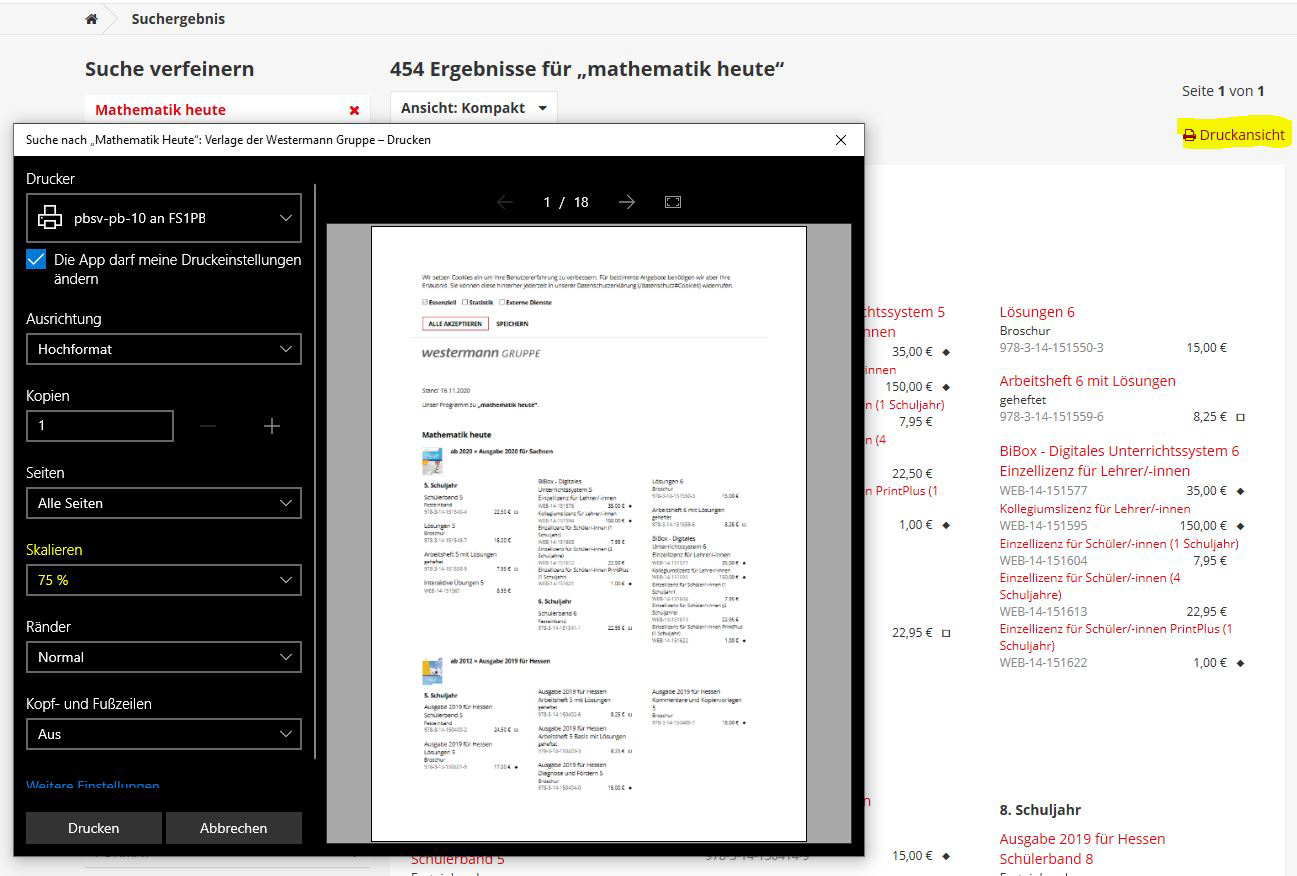Click the code WEB-14-151577

pos(1043,491)
